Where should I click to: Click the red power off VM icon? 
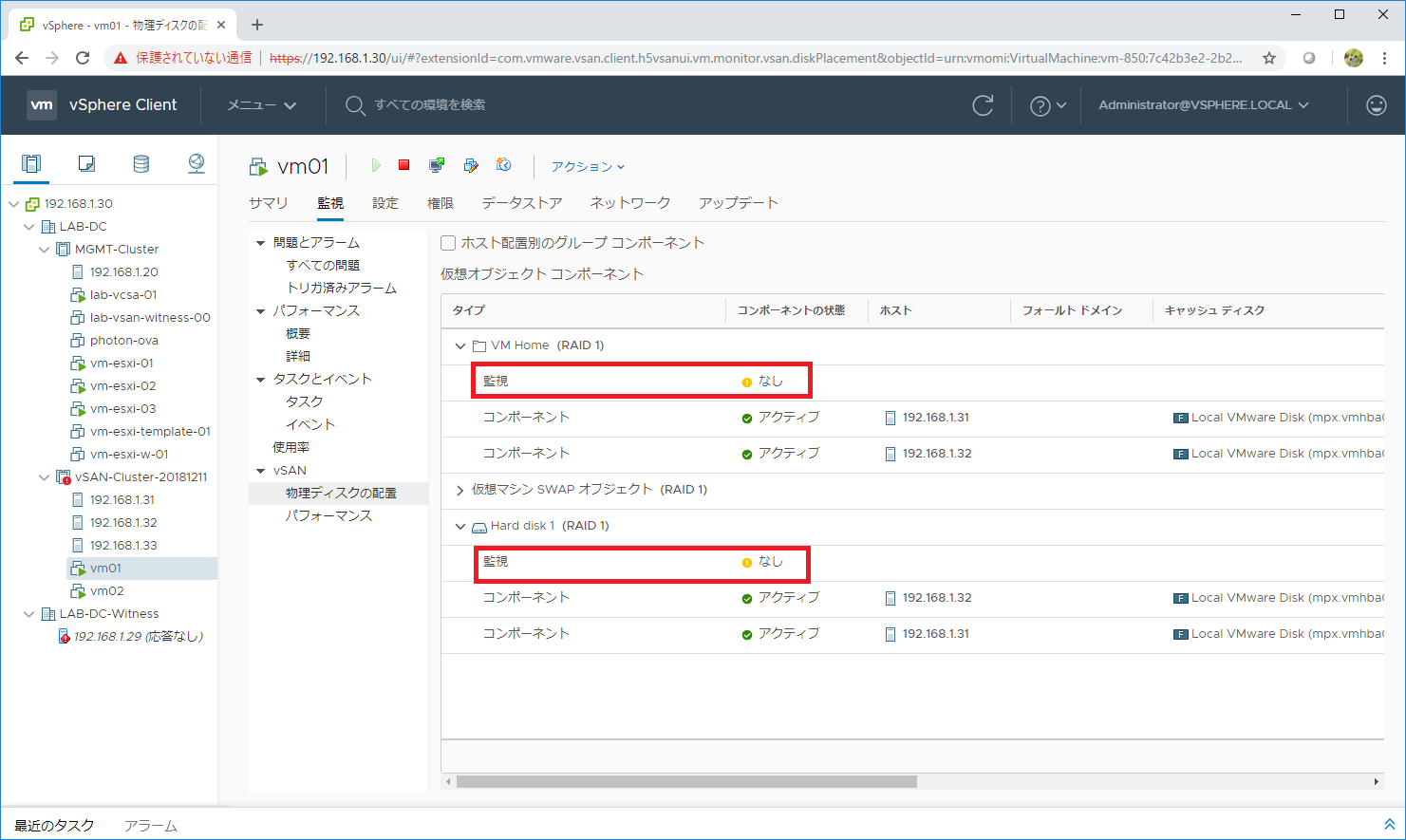click(x=403, y=165)
